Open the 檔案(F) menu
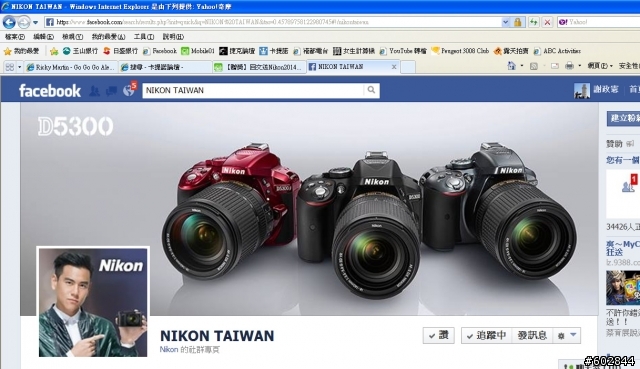 pyautogui.click(x=15, y=37)
